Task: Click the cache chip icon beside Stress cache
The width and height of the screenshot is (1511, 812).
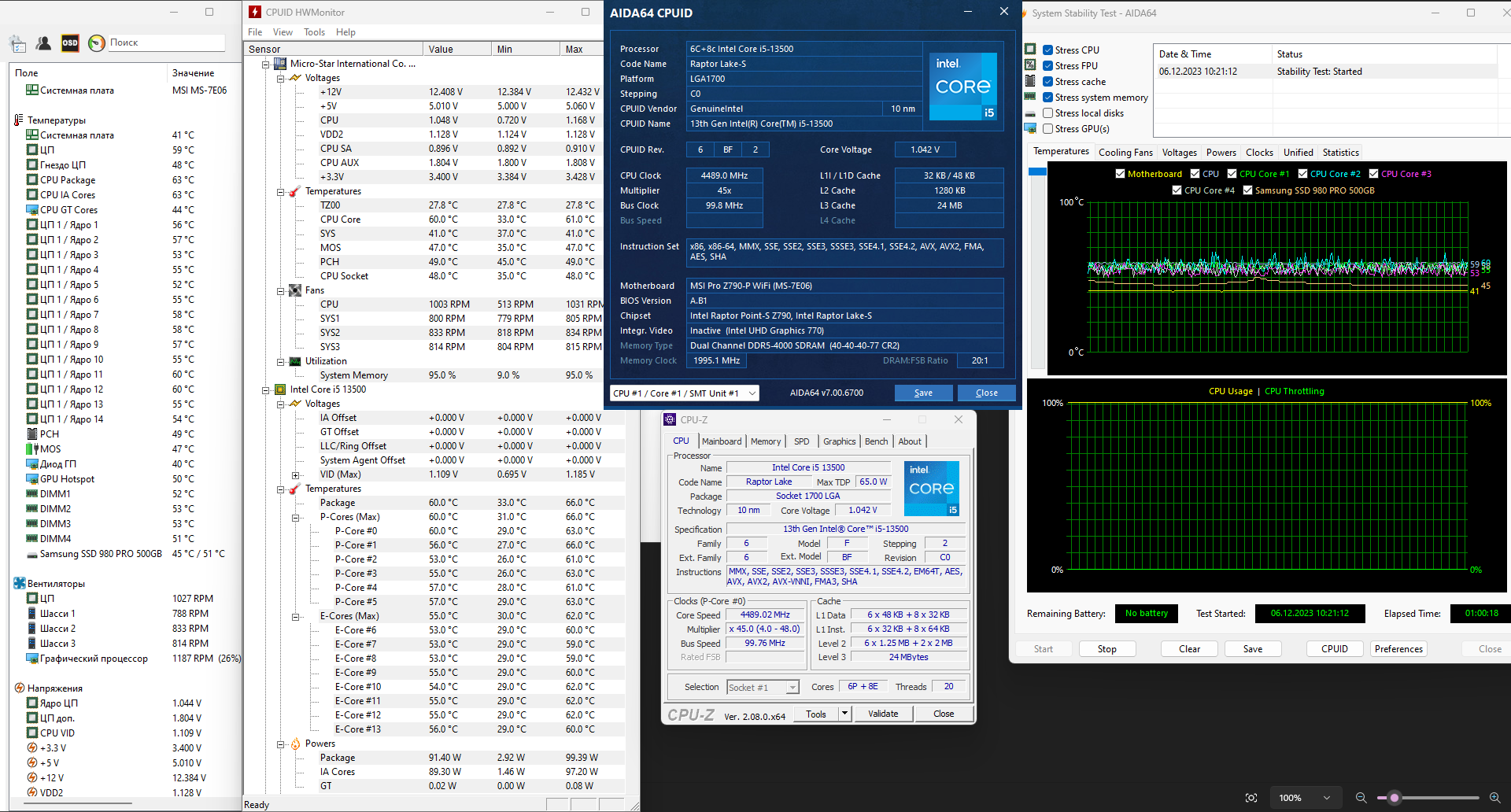Action: tap(1030, 81)
